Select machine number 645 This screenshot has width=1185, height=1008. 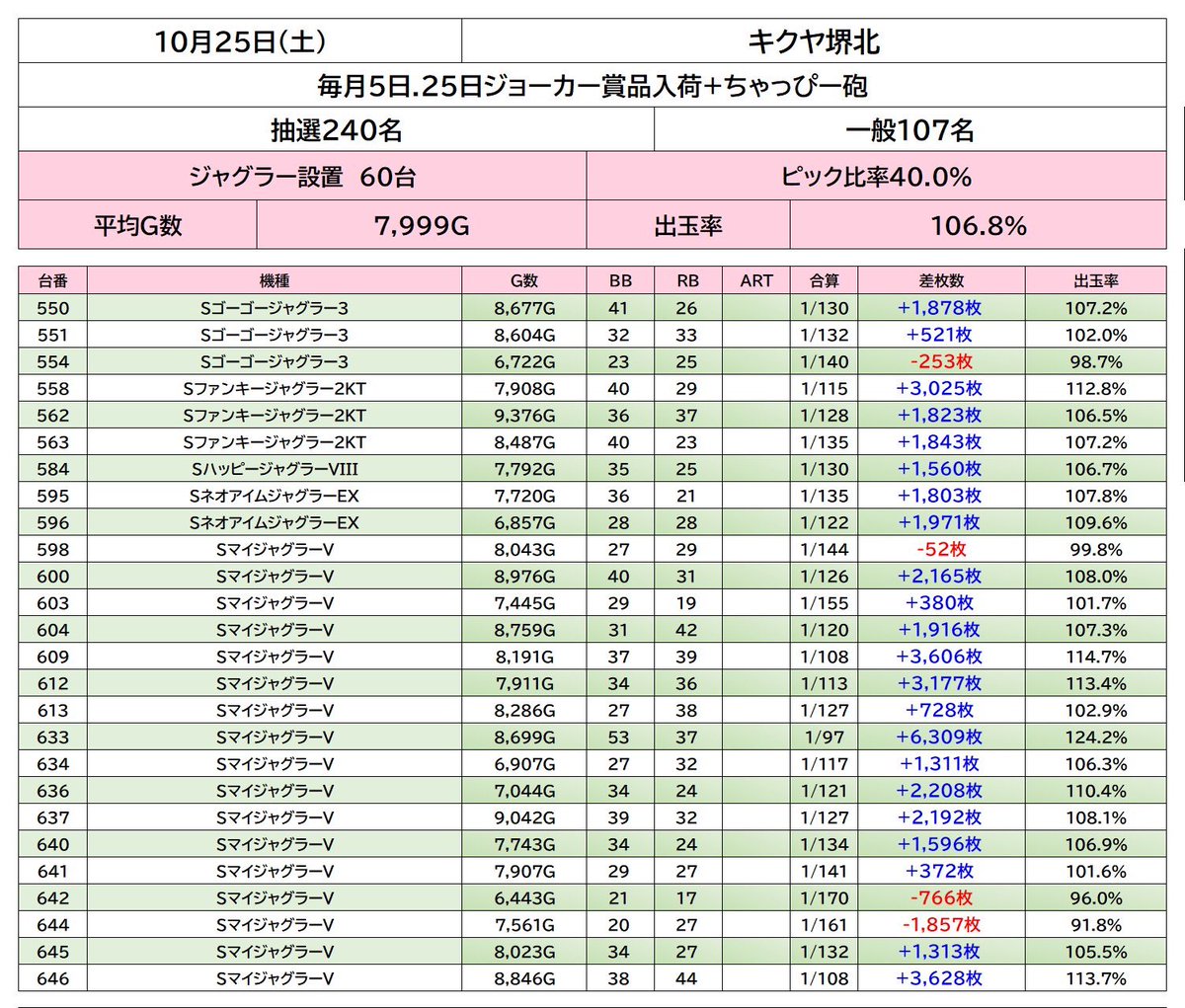point(53,952)
